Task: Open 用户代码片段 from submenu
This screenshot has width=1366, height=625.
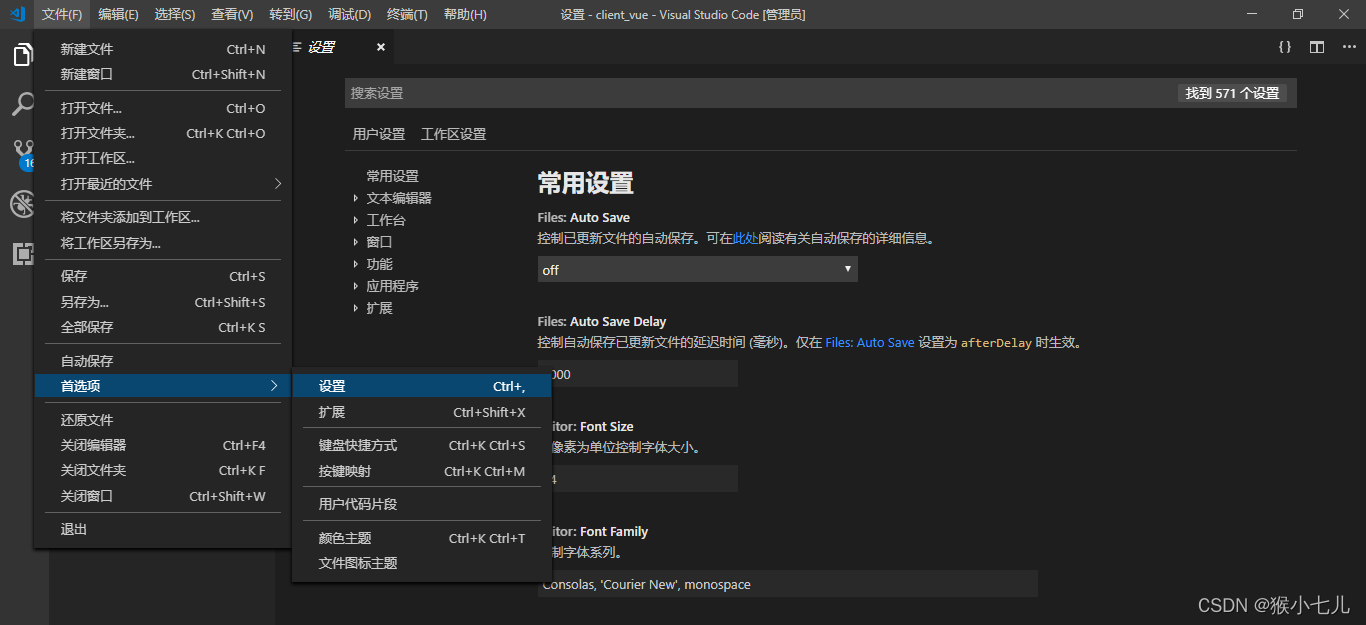Action: [x=421, y=504]
